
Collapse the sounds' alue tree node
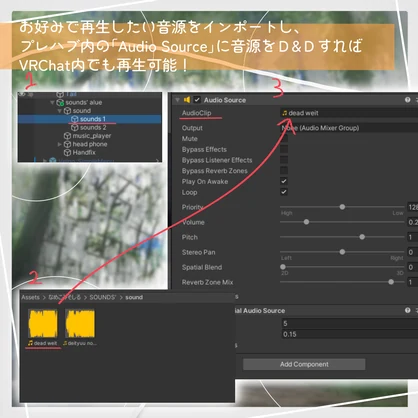52,102
